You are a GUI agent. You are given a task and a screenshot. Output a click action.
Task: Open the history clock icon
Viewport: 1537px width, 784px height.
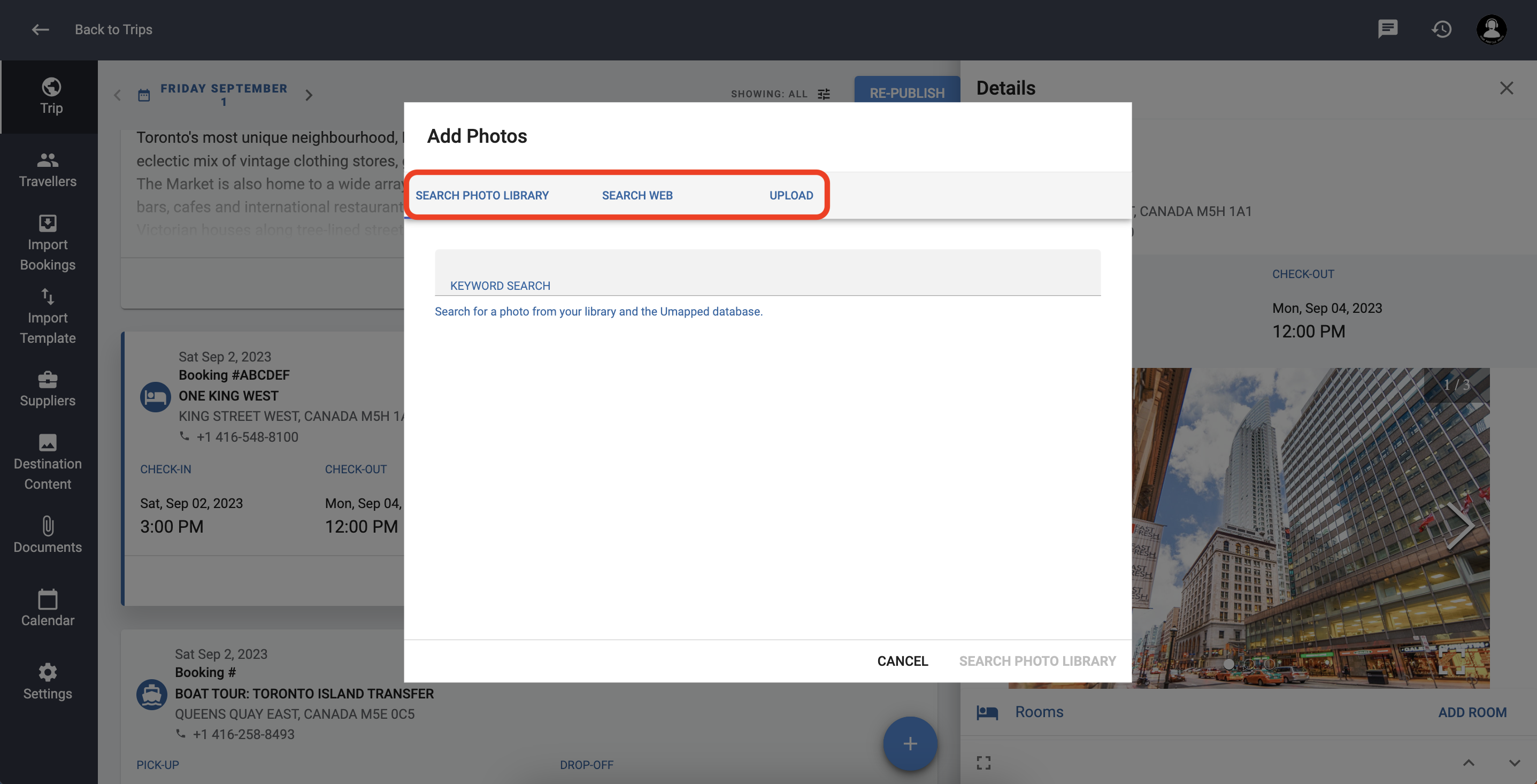point(1441,29)
